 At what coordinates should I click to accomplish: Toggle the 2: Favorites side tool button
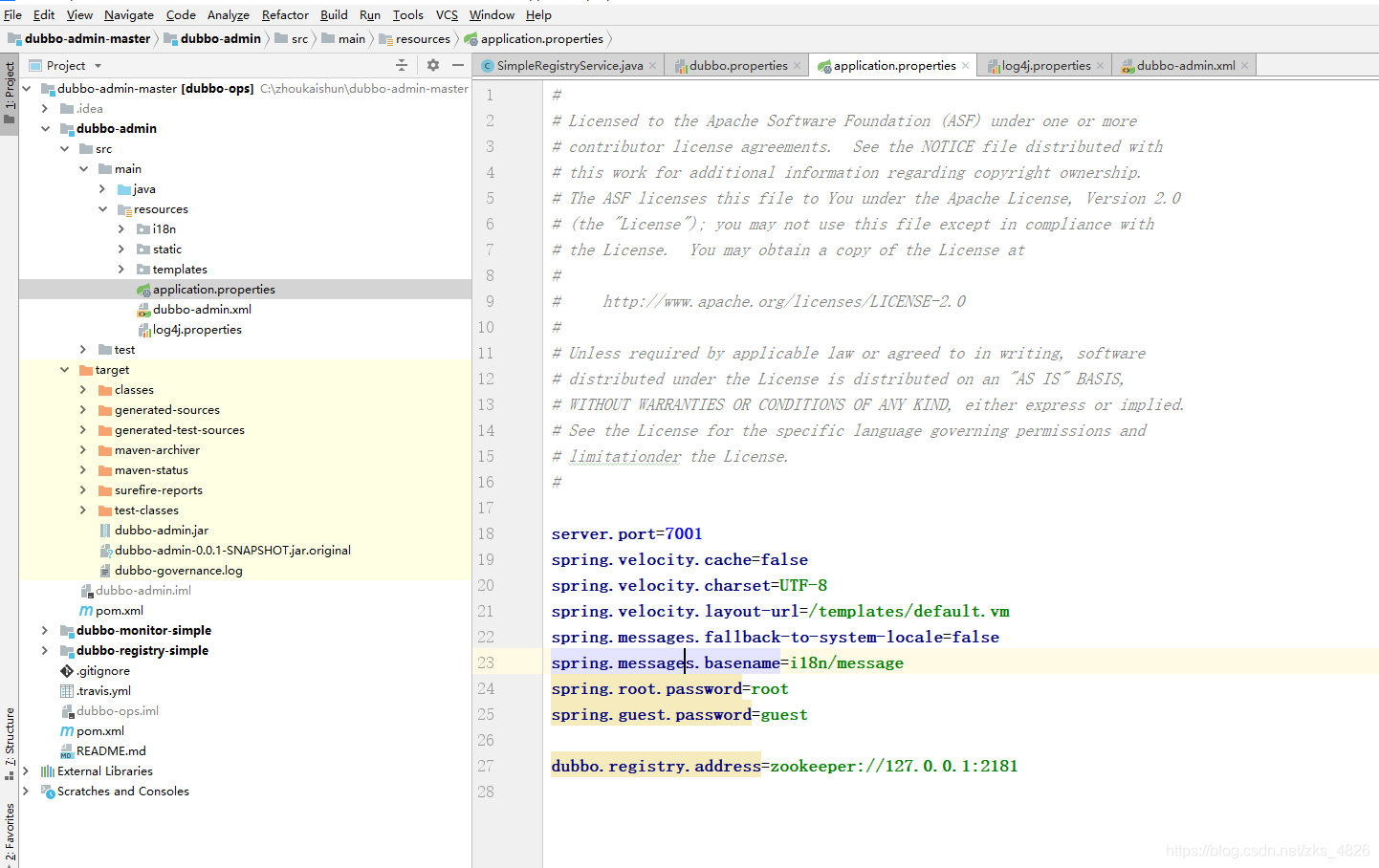10,834
